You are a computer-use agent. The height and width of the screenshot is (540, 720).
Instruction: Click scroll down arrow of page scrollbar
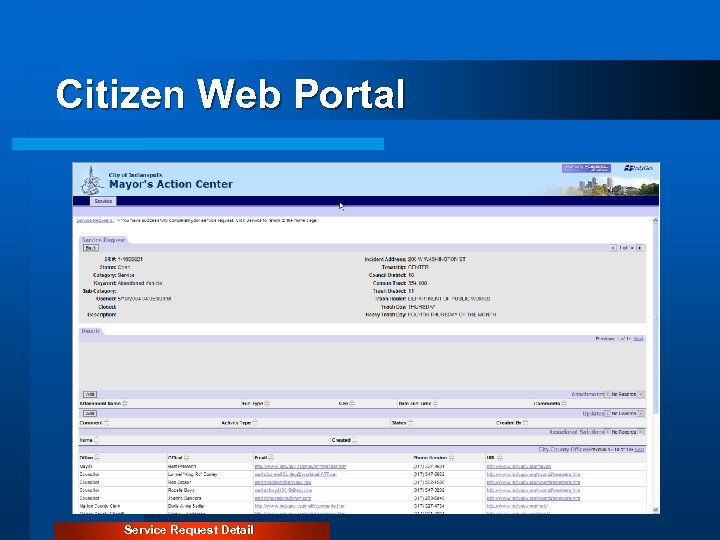655,510
